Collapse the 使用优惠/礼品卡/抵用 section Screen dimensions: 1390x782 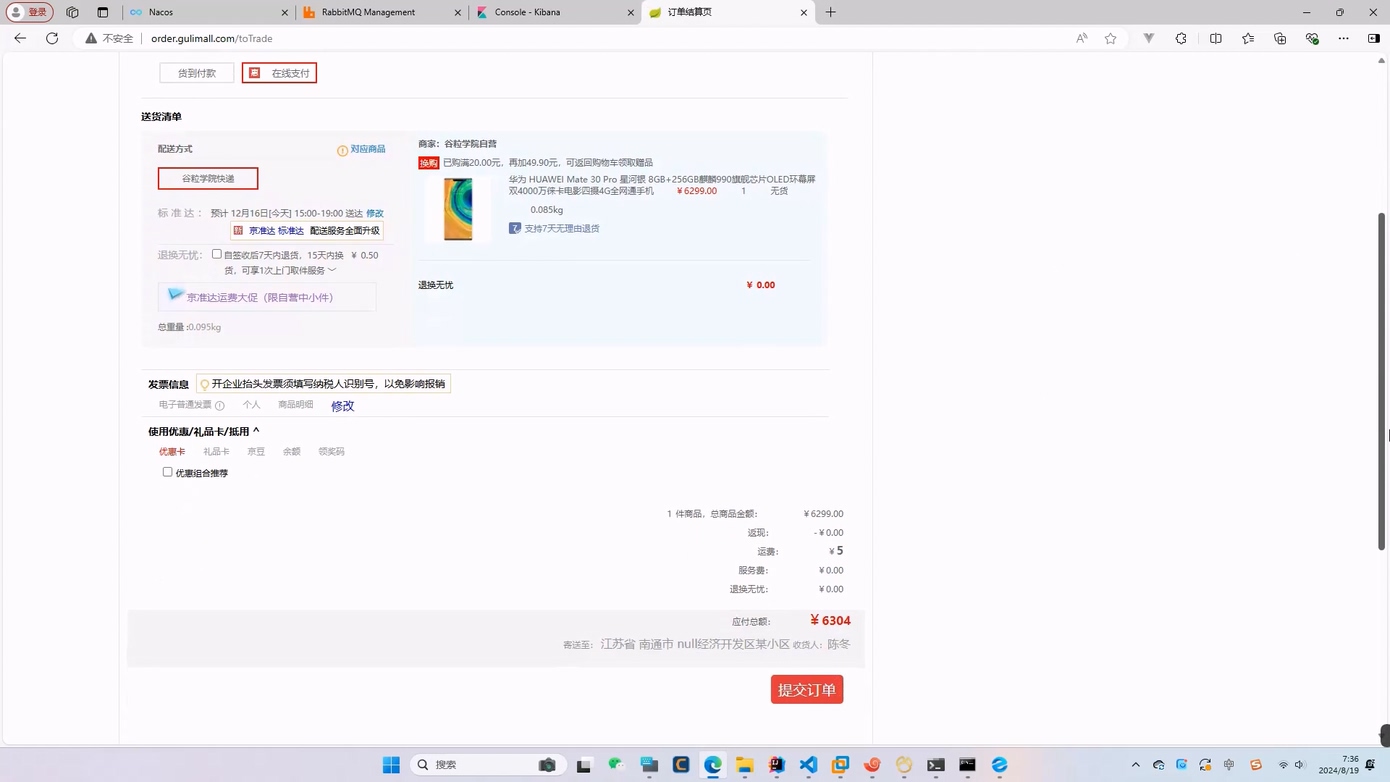[256, 431]
